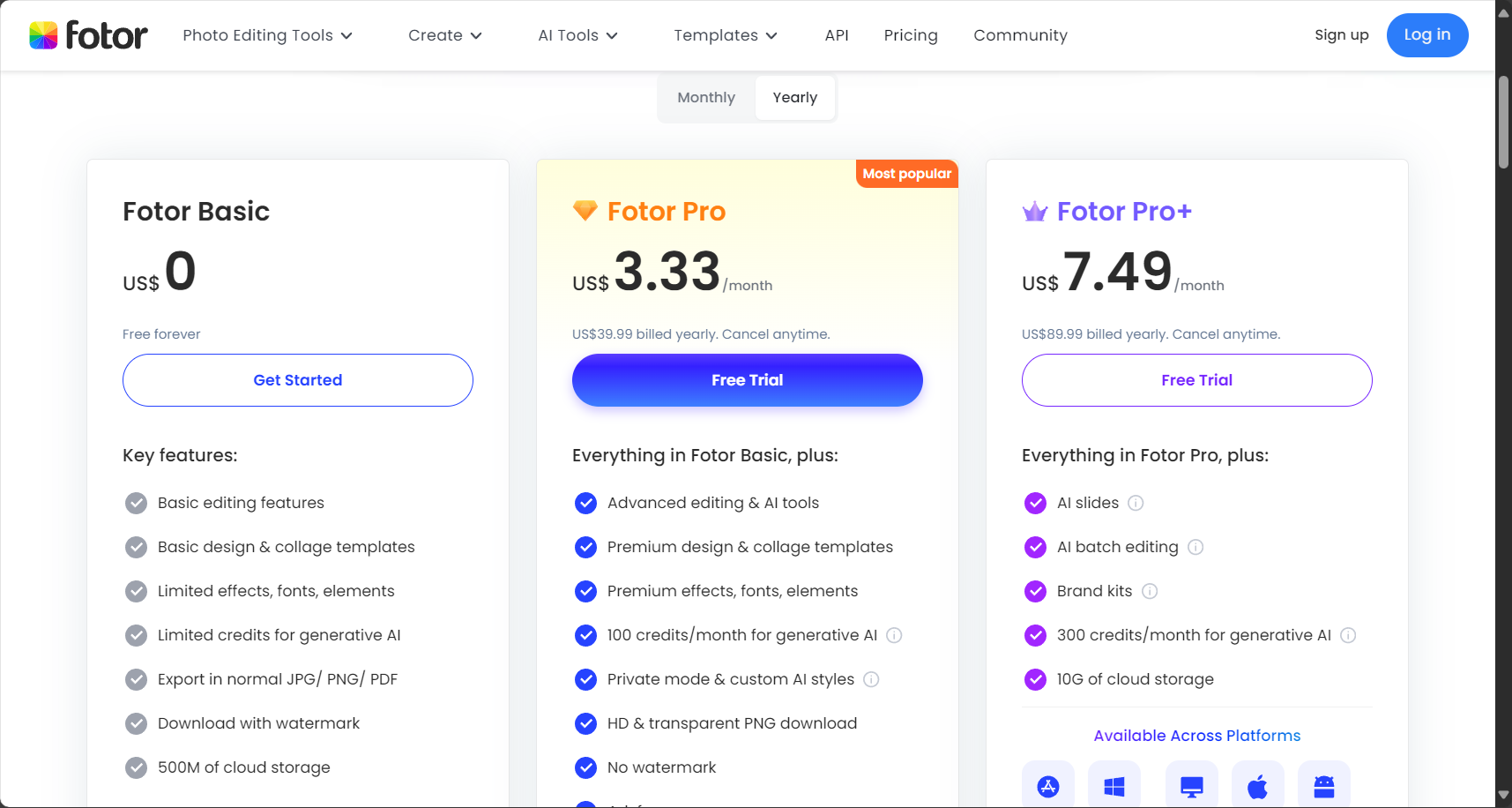The width and height of the screenshot is (1512, 808).
Task: Click the scrollbar down arrow
Action: coord(1503,795)
